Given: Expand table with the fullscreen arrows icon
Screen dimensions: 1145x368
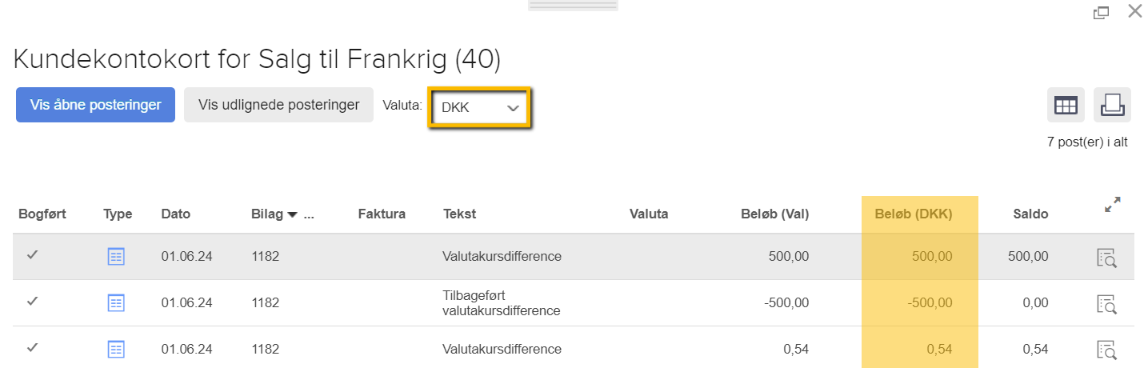Looking at the screenshot, I should pos(1112,205).
